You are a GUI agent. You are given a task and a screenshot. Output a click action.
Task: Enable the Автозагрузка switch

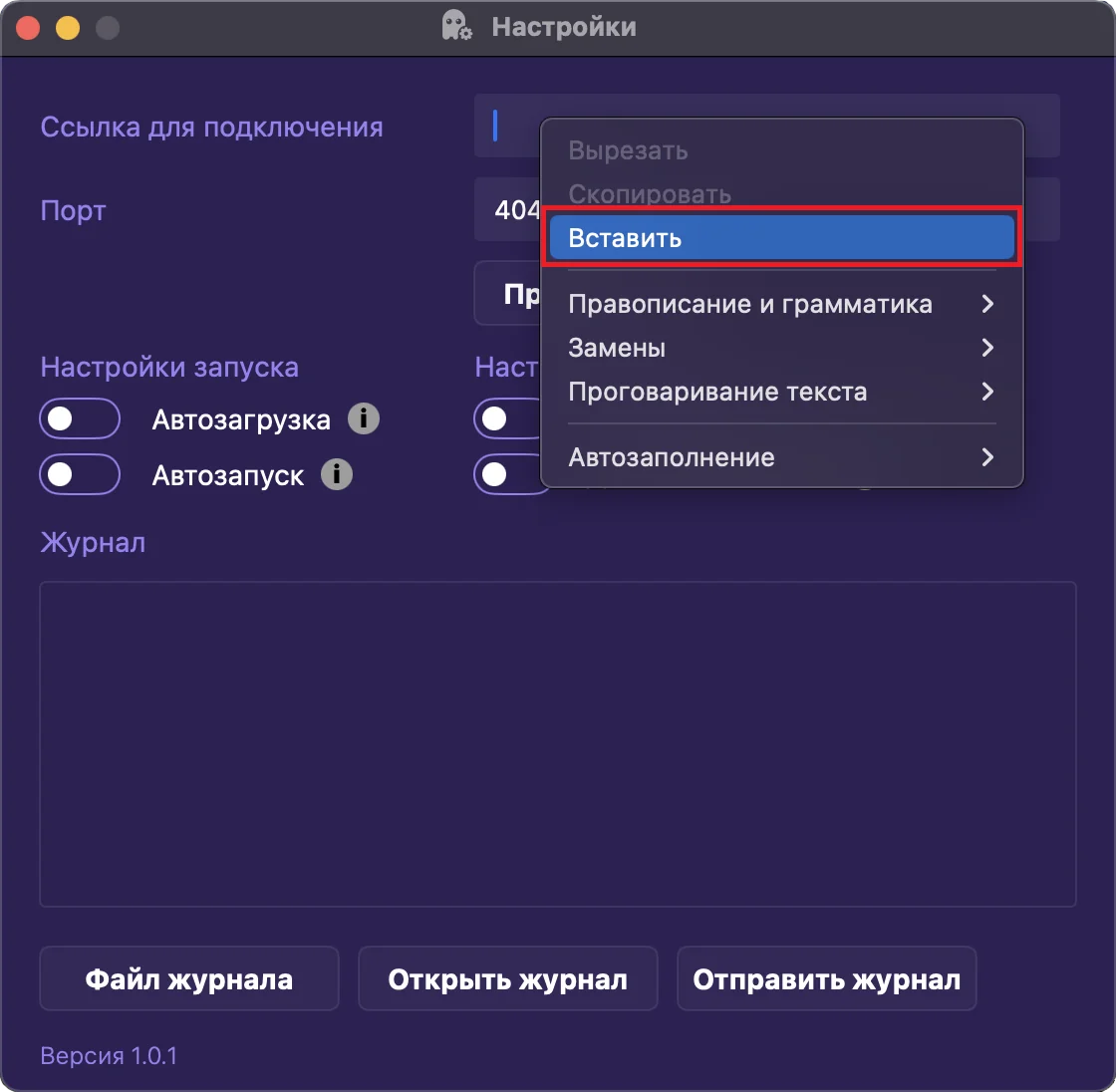click(x=80, y=419)
